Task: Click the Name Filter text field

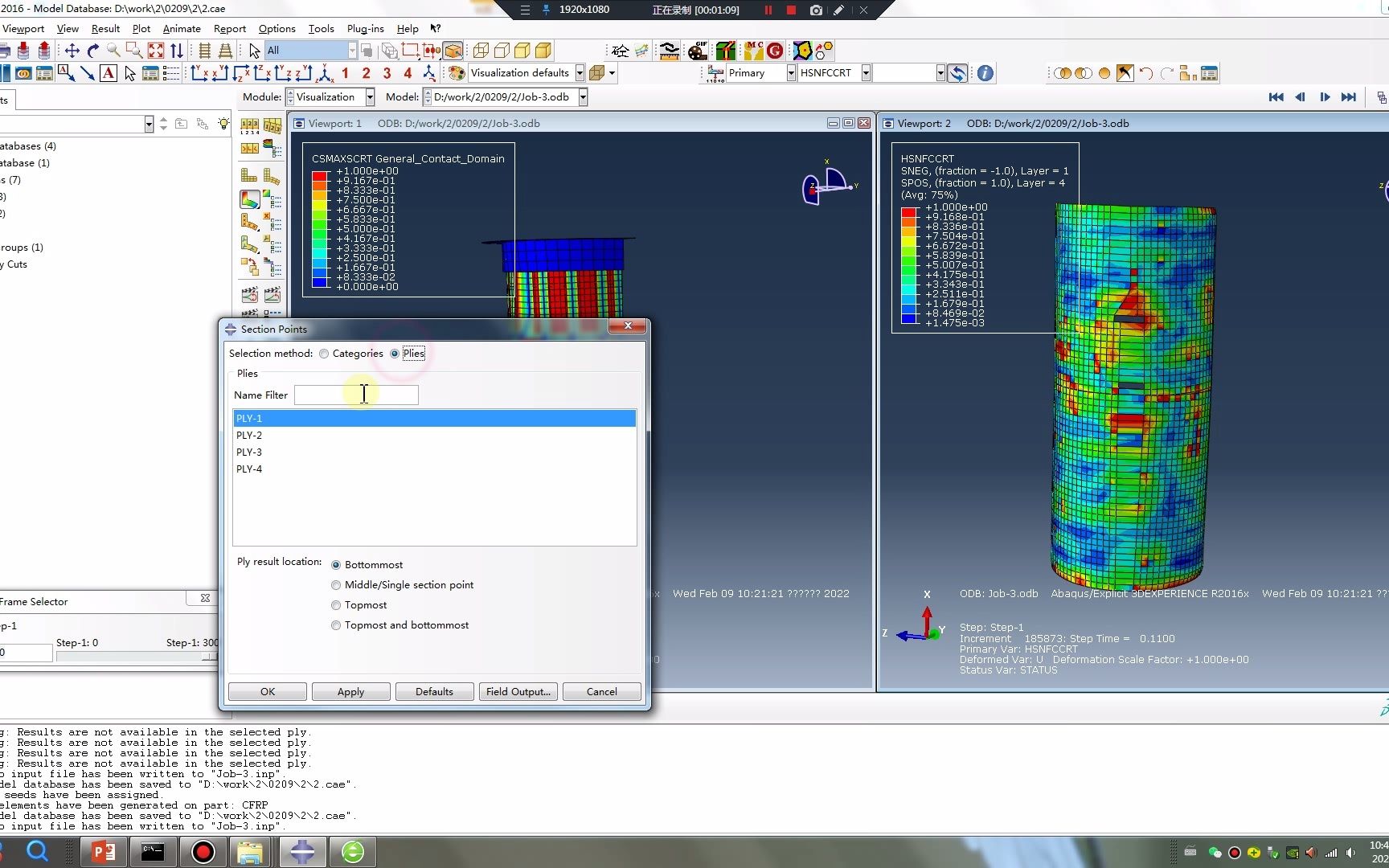Action: (356, 395)
